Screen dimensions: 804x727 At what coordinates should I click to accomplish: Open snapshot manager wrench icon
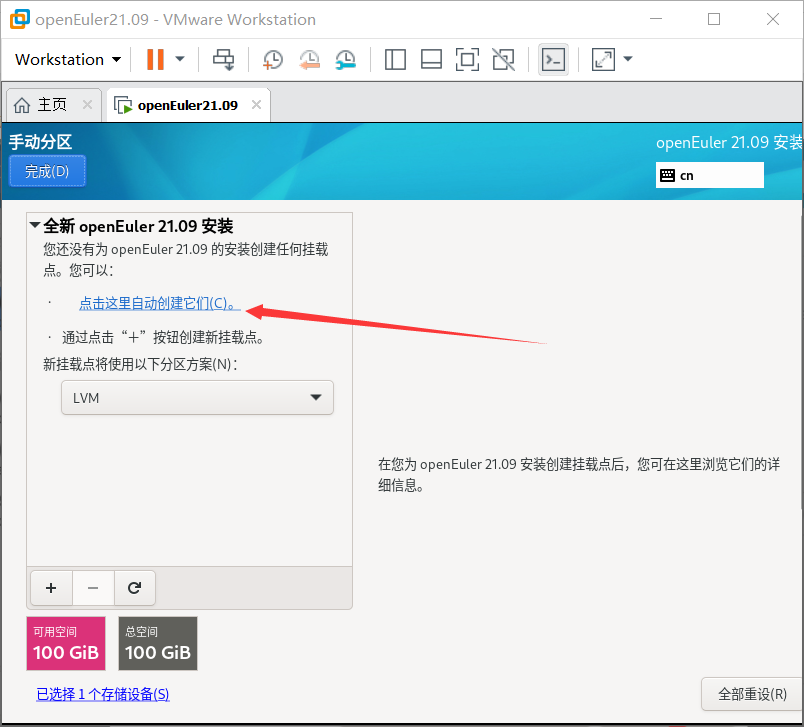tap(346, 59)
